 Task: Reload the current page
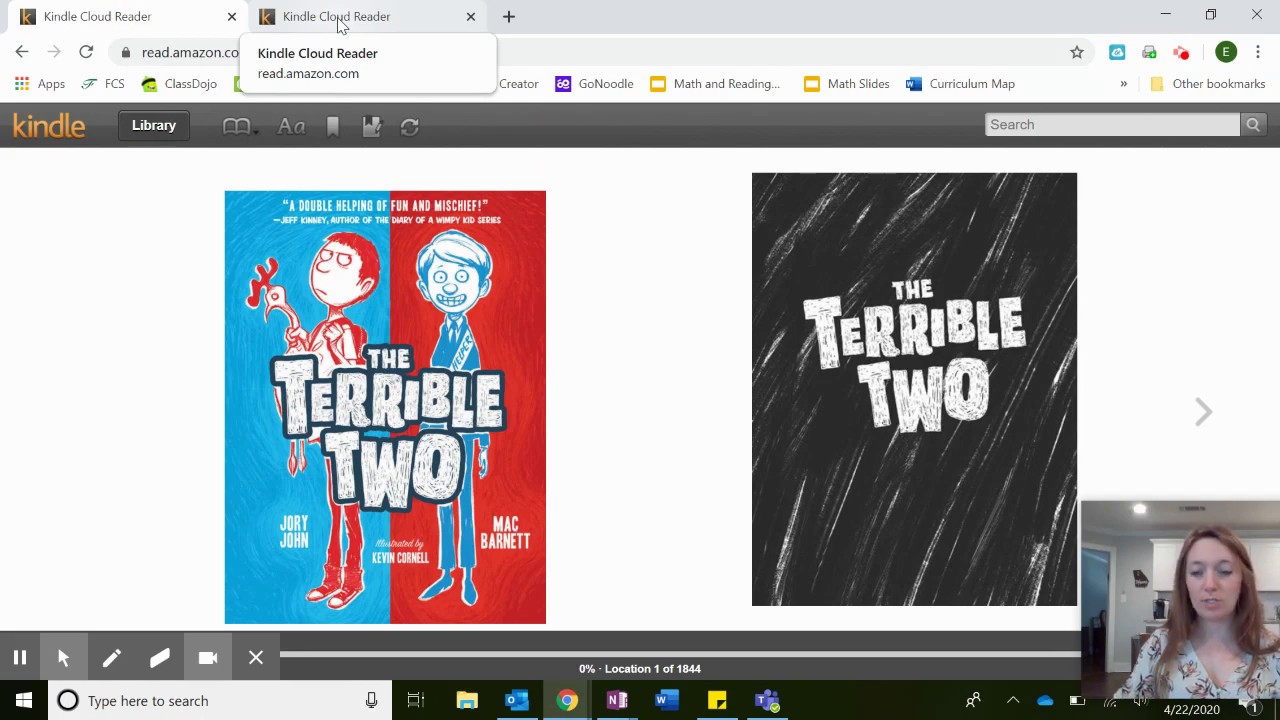tap(86, 52)
